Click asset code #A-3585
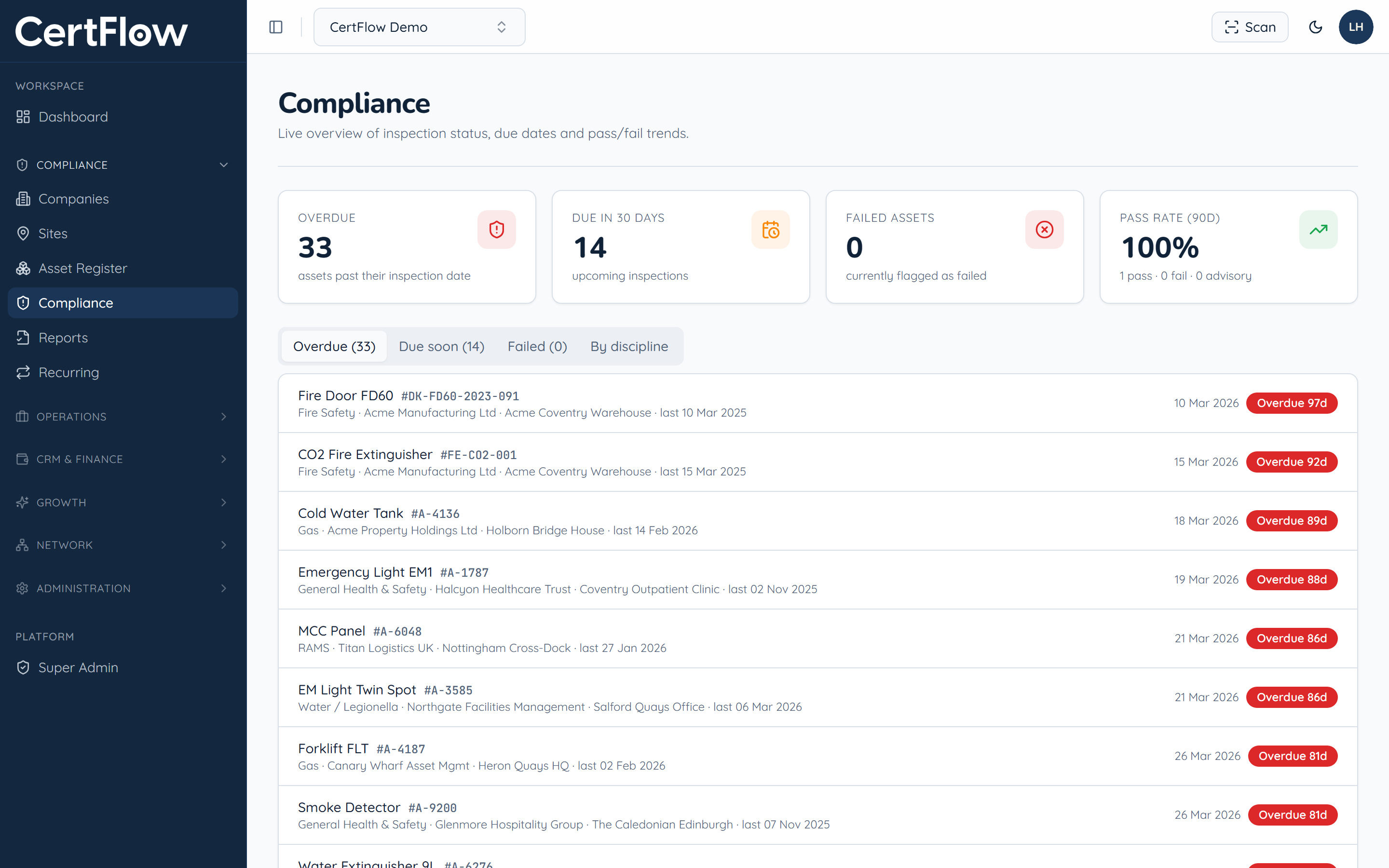Viewport: 1389px width, 868px height. [448, 691]
